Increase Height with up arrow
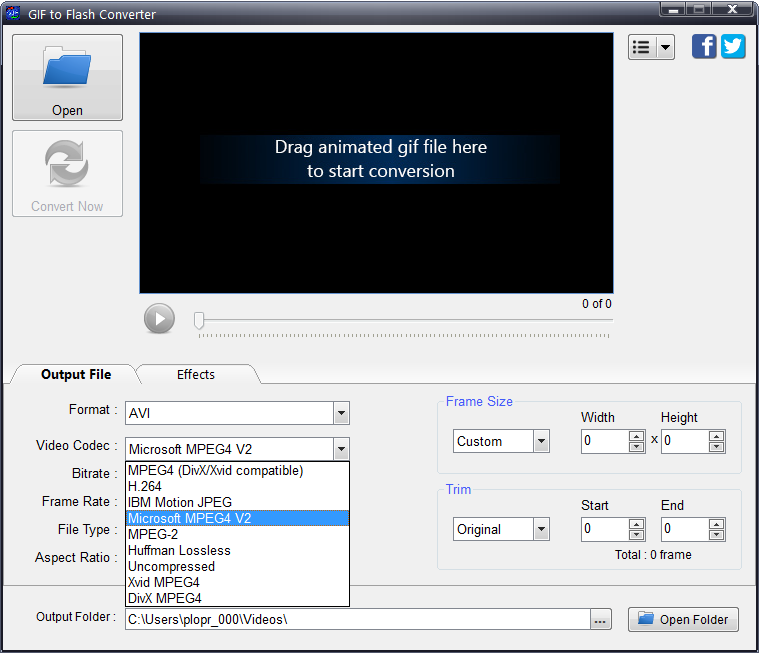 point(716,436)
